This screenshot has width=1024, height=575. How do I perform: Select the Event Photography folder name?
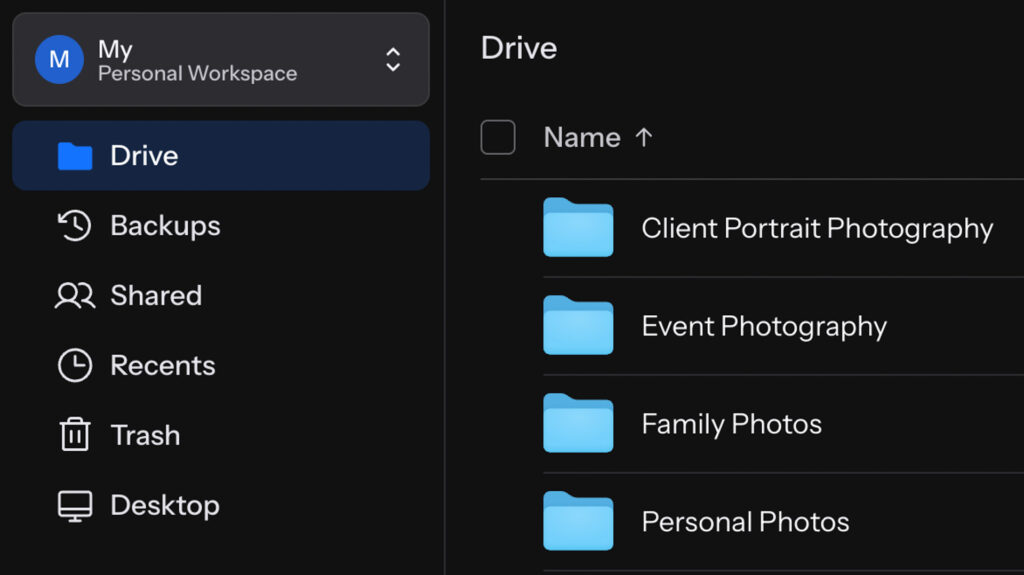pyautogui.click(x=764, y=327)
